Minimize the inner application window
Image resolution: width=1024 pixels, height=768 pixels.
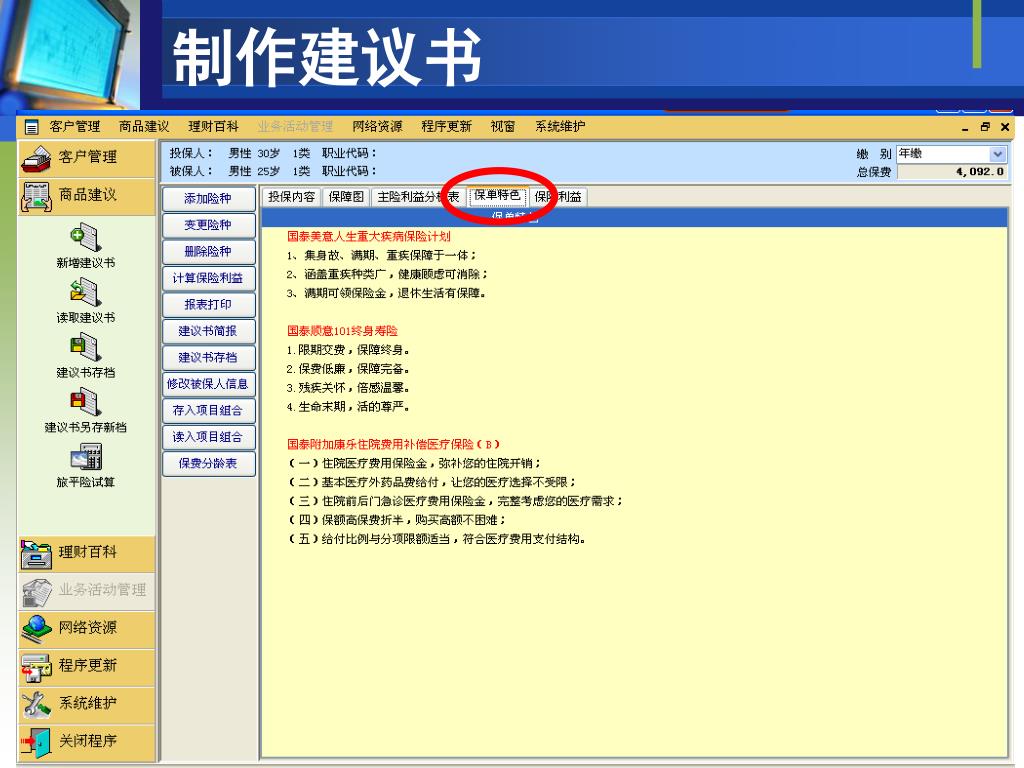pos(965,129)
